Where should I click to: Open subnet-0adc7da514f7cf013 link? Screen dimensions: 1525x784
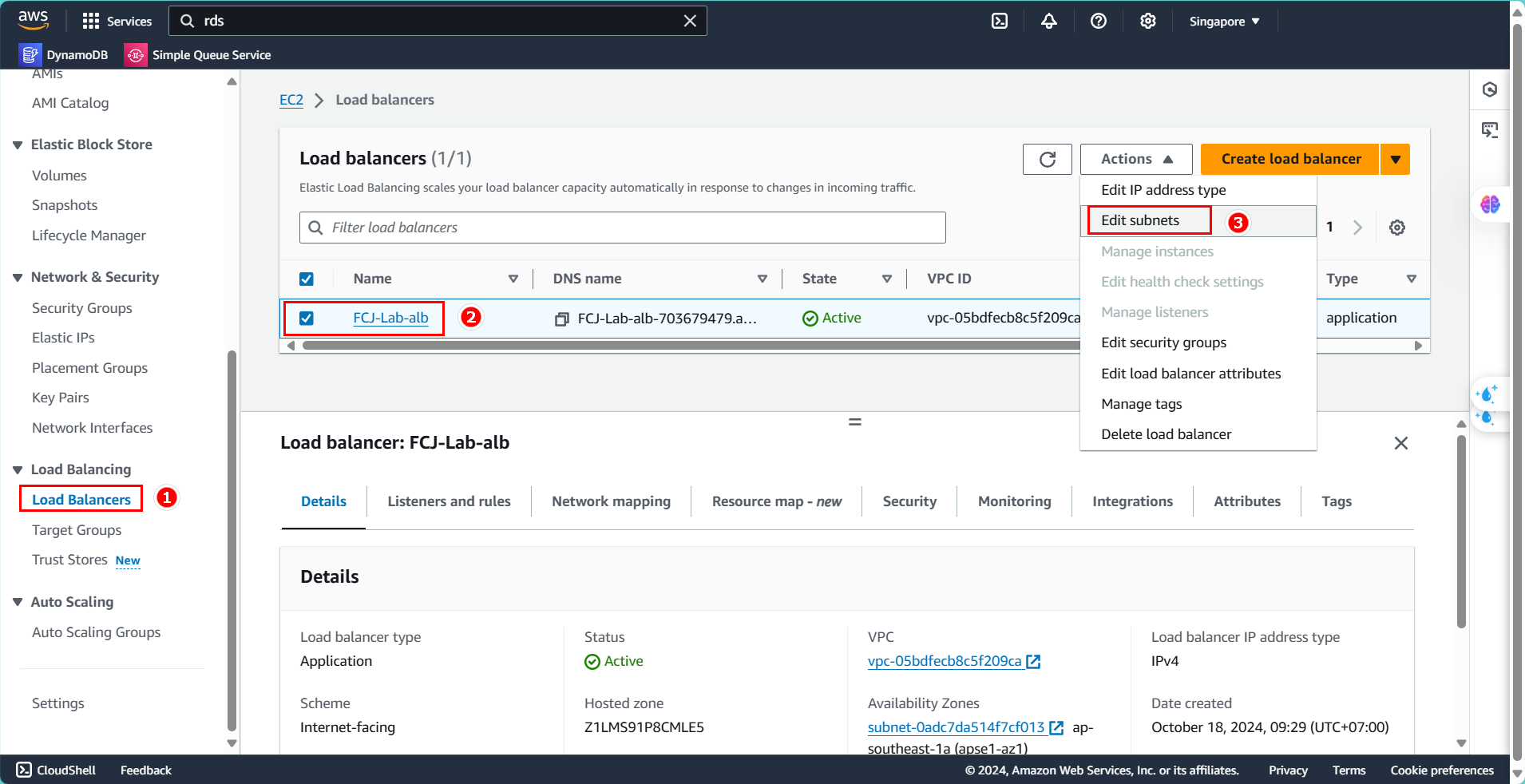(x=956, y=727)
